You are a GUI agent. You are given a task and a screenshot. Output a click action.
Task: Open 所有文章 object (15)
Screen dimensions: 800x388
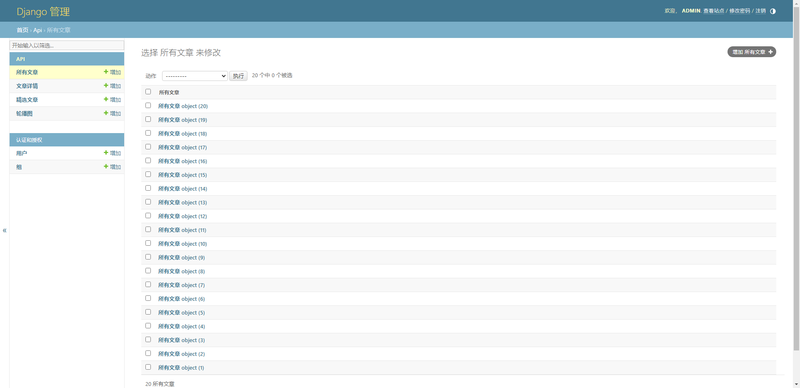[x=183, y=175]
